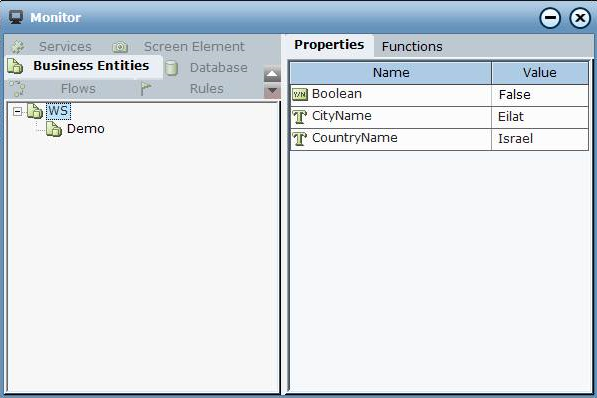Click the tab list up arrow
Viewport: 597px width, 398px height.
[x=272, y=74]
